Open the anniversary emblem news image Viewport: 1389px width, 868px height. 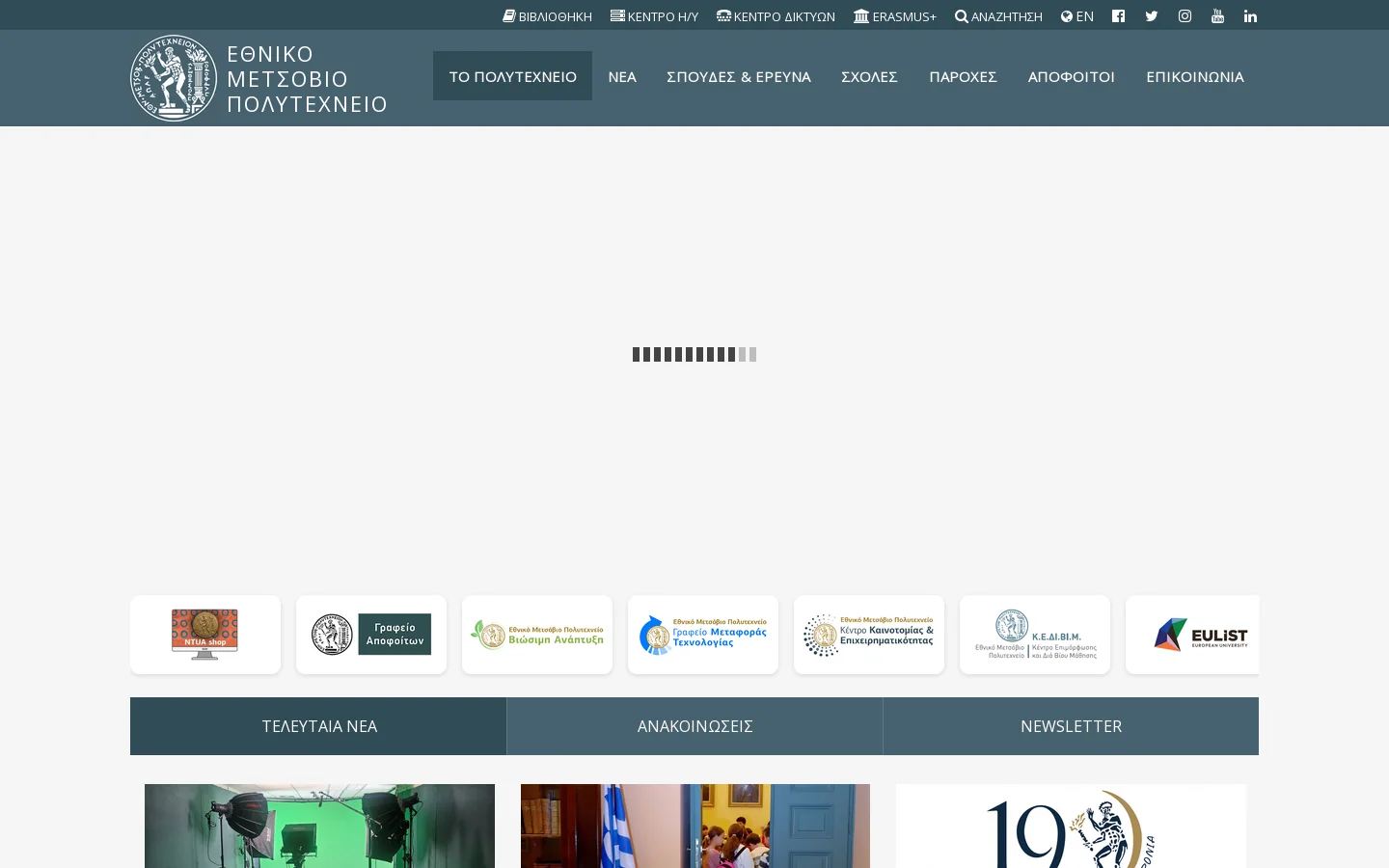point(1071,826)
